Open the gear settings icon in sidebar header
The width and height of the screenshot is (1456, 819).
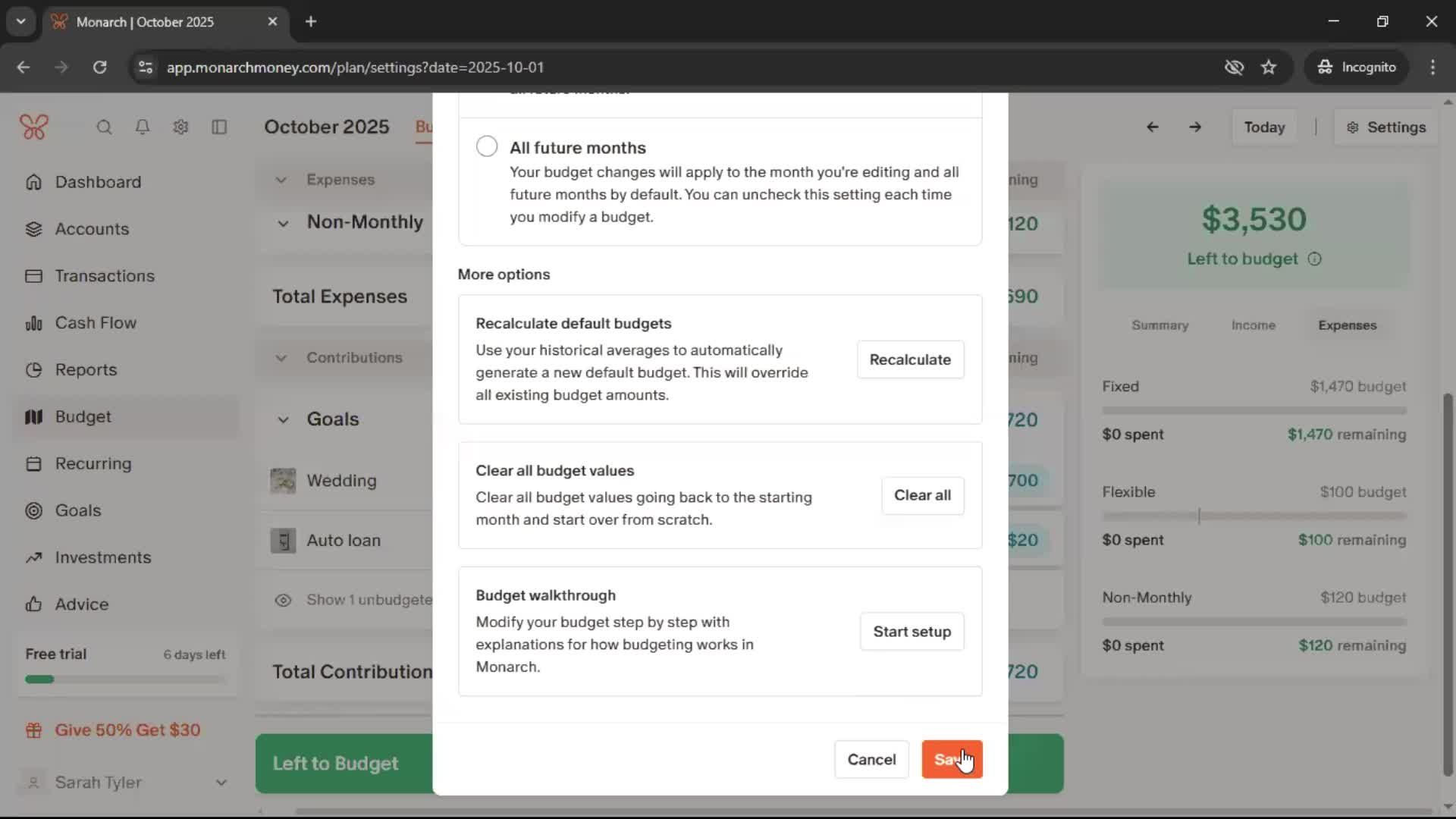pyautogui.click(x=180, y=127)
